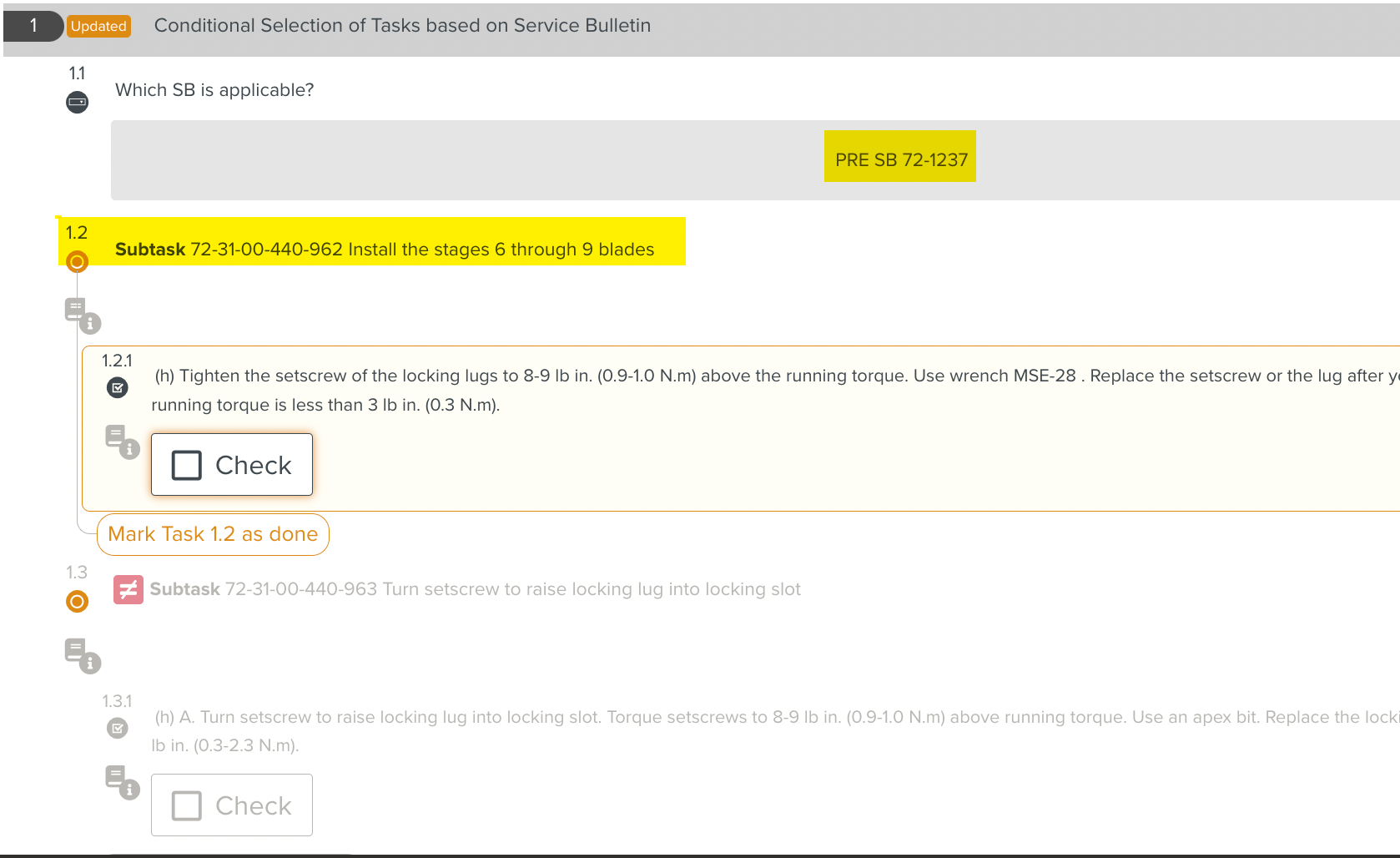Screen dimensions: 1400x858
Task: Select highlighted Subtask 72-31-00-440-962 heading
Action: point(384,250)
